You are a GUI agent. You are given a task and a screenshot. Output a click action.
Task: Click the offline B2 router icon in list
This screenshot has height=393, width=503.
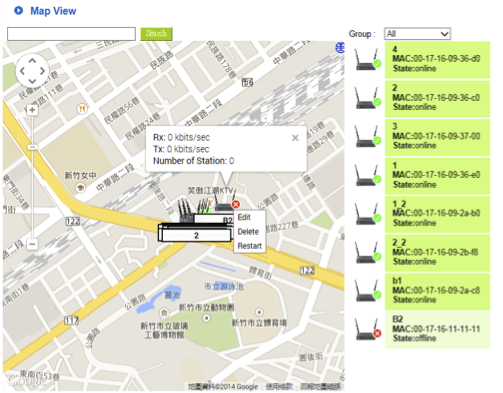click(368, 329)
